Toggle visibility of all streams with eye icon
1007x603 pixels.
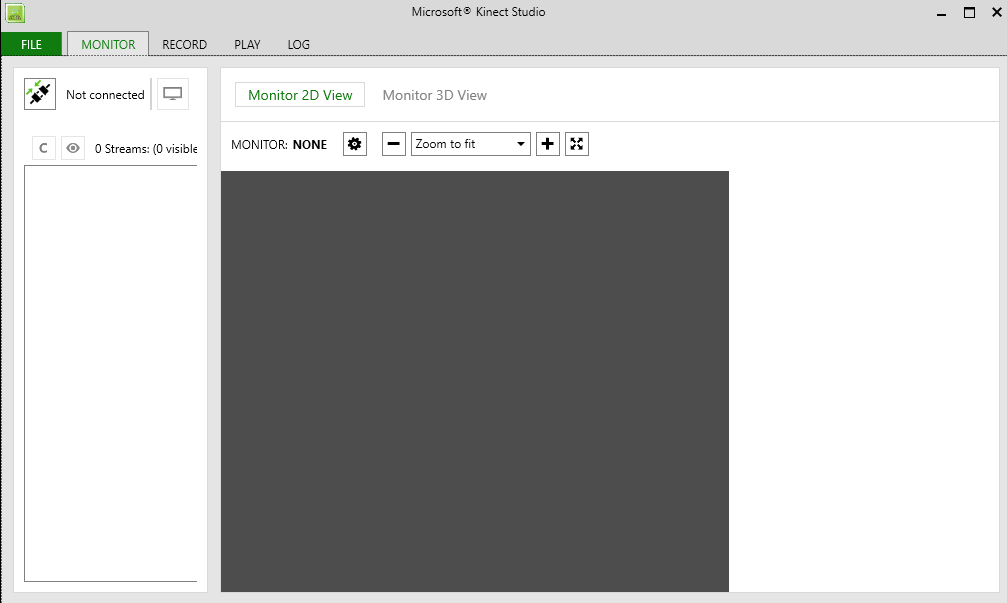pos(72,147)
